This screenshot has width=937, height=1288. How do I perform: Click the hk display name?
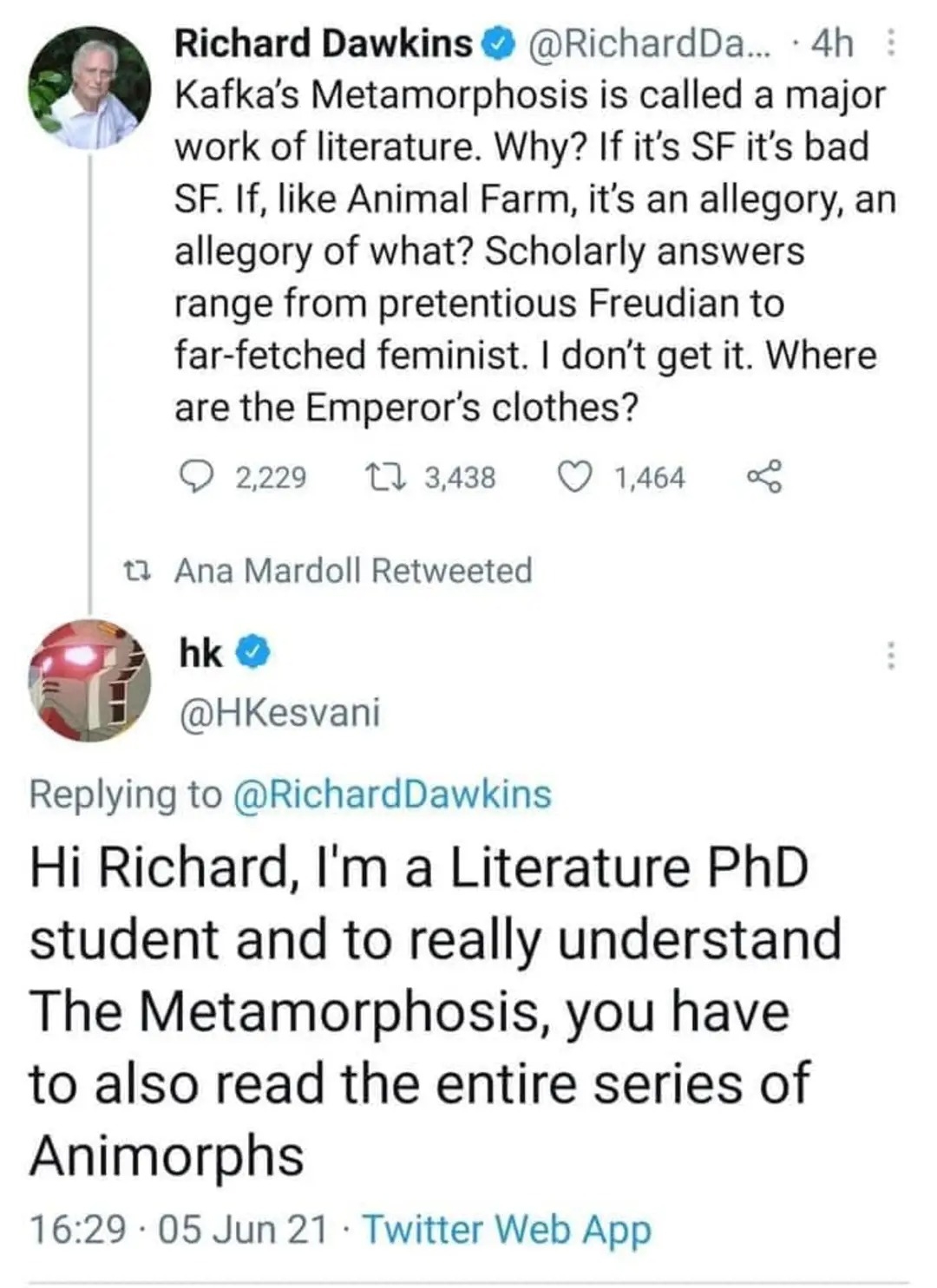pos(200,653)
